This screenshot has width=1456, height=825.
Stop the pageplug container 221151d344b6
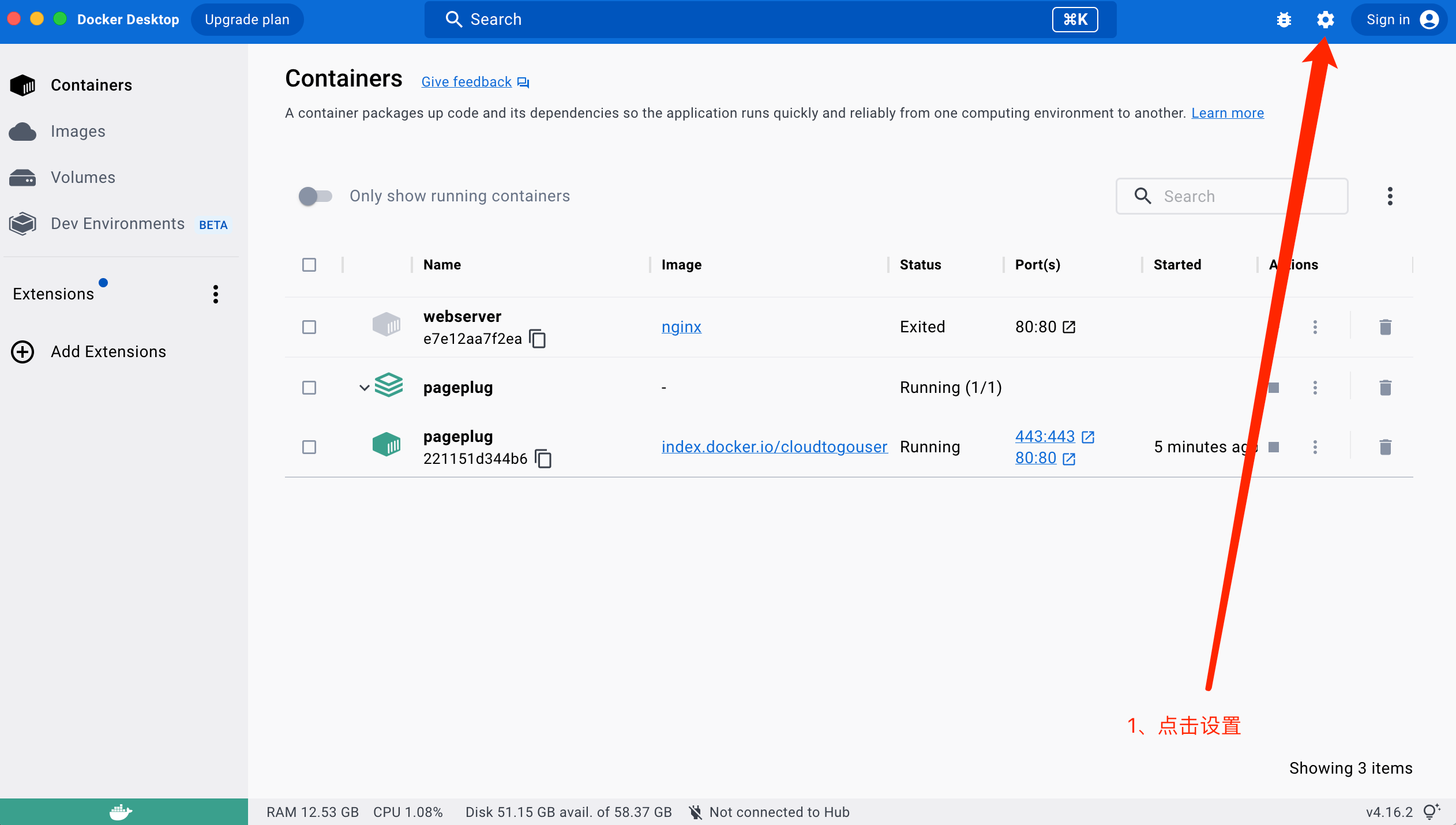point(1274,447)
